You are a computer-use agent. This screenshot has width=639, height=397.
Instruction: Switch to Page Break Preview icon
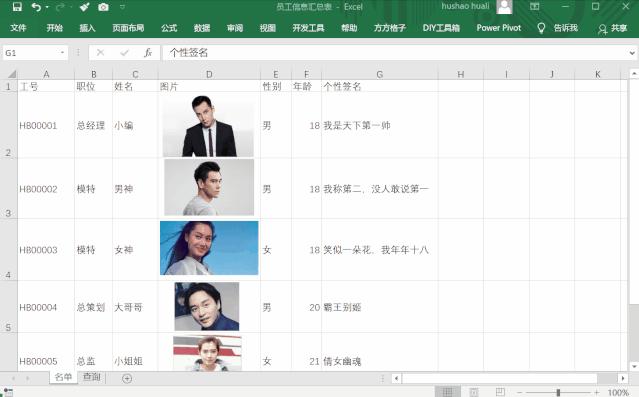pos(500,392)
